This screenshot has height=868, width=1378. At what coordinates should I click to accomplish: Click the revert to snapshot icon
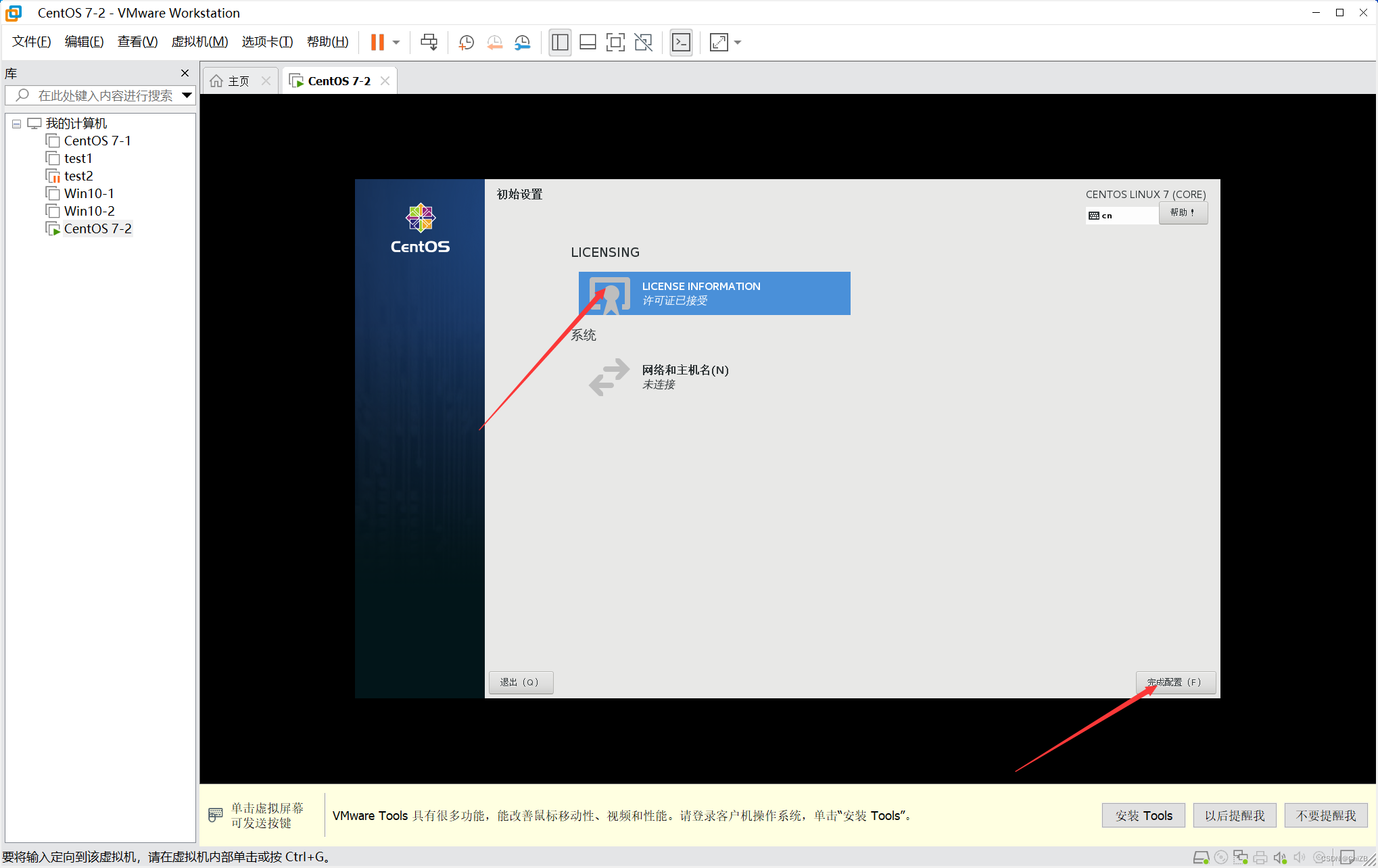click(495, 43)
